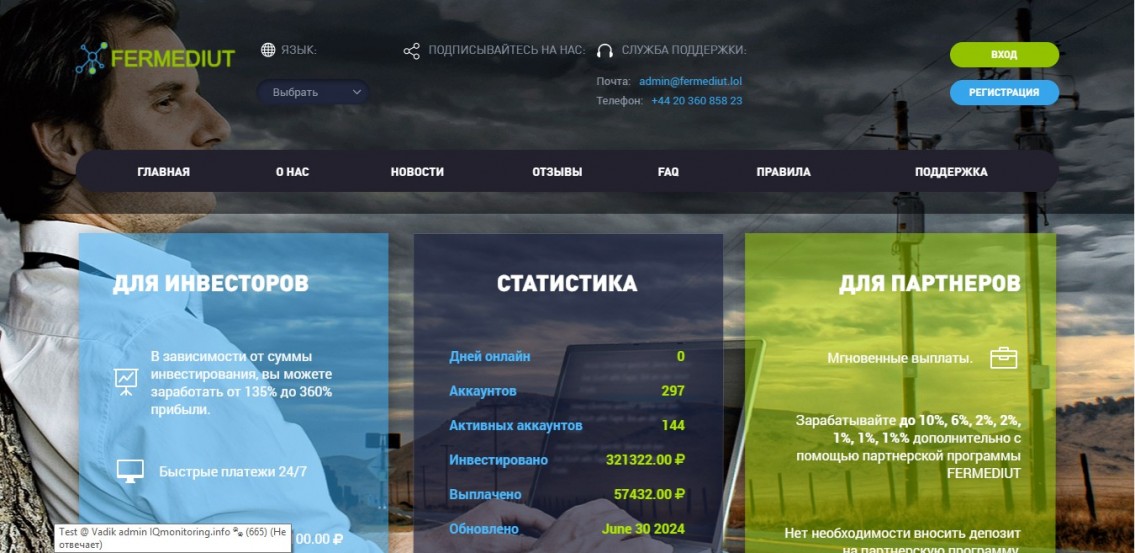Click the presentation chart icon for investors
1135x553 pixels.
coord(126,380)
